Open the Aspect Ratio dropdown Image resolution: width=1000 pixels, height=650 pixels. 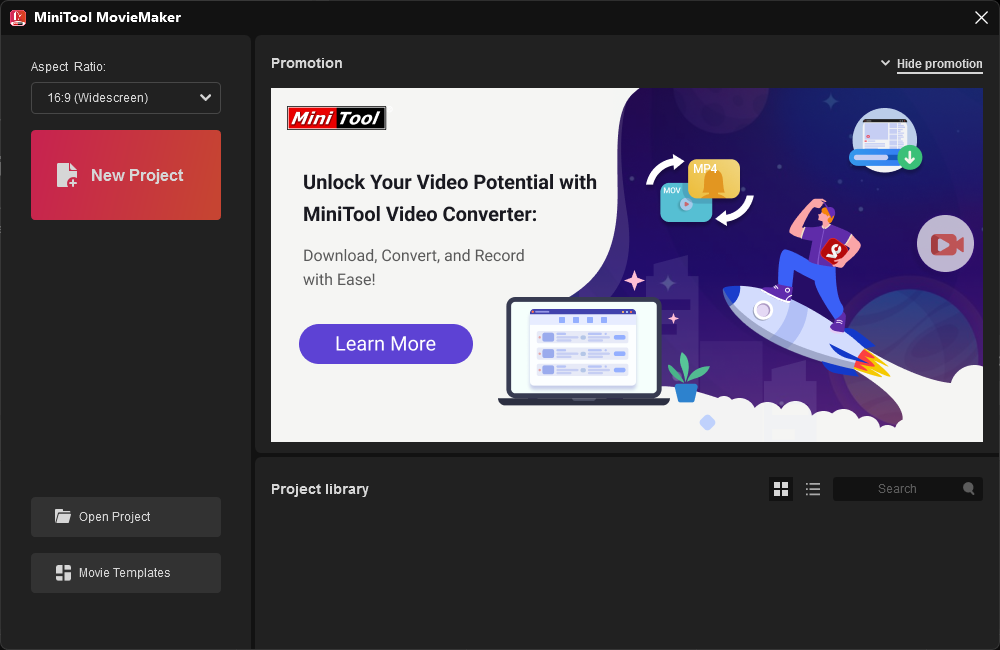[x=125, y=98]
